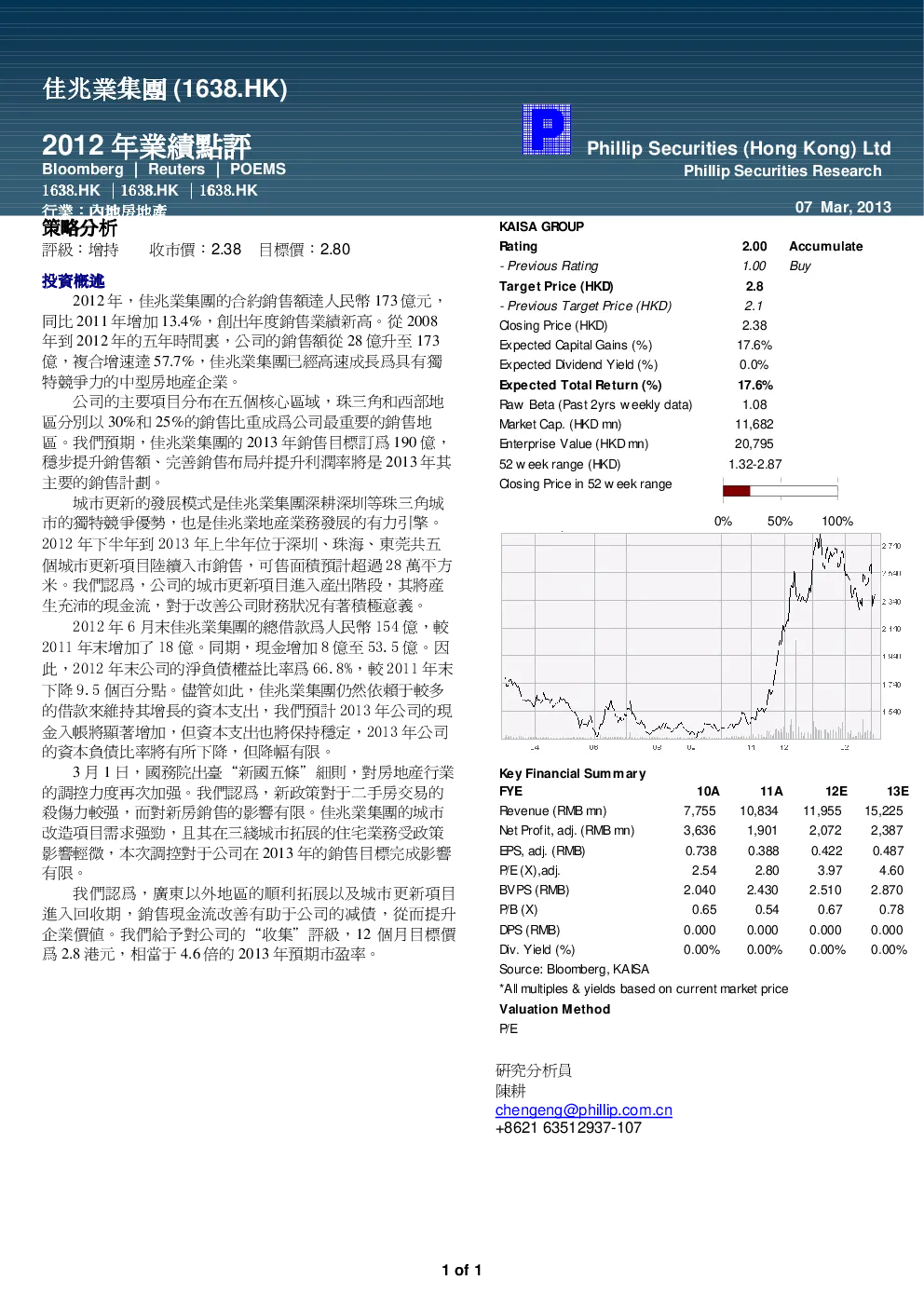Select the analyst name 陳耕
This screenshot has height=1307, width=924.
(510, 1091)
